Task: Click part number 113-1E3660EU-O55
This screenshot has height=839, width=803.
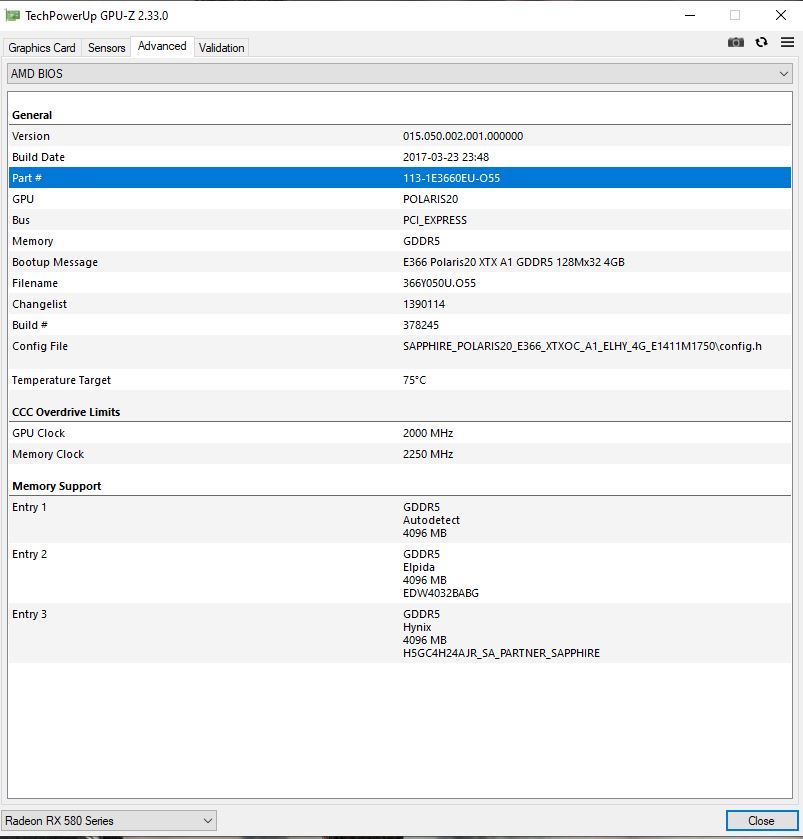Action: (x=452, y=178)
